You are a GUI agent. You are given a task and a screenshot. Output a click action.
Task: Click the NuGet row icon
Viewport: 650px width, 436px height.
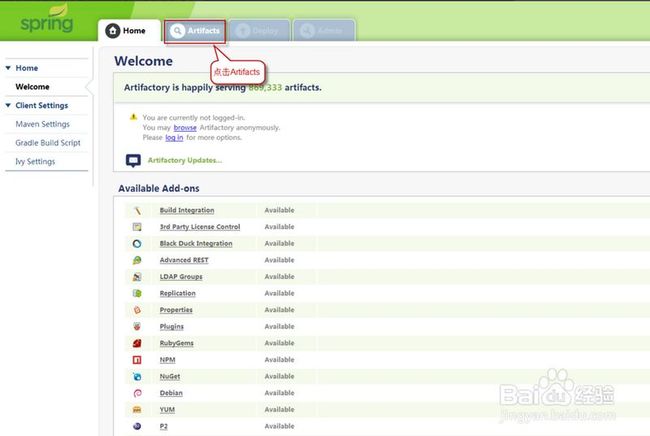(137, 376)
